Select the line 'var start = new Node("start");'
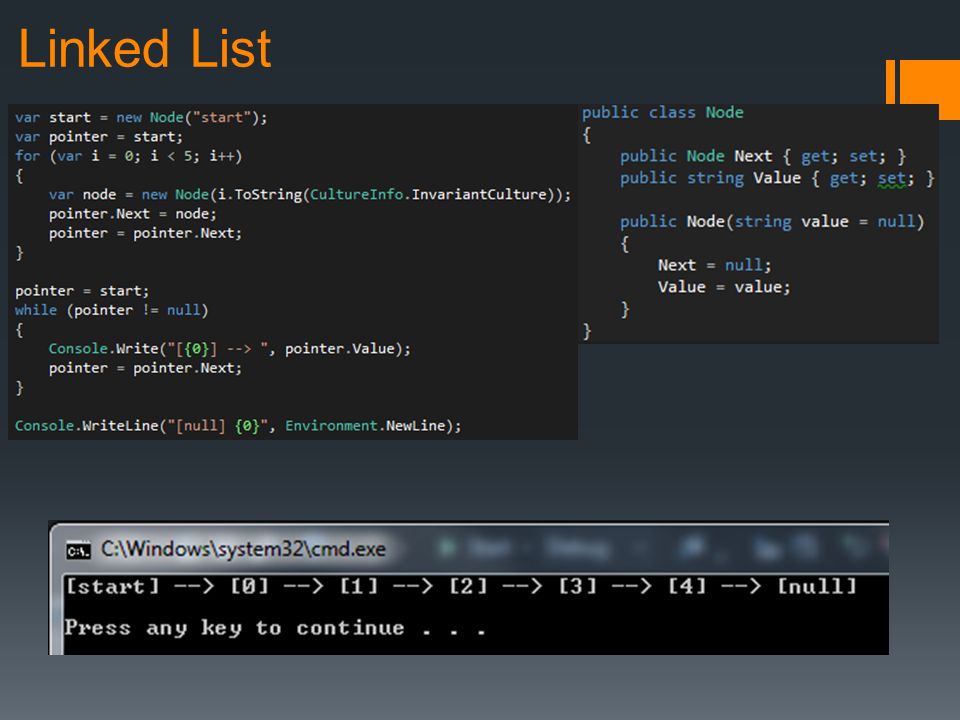Image resolution: width=960 pixels, height=720 pixels. point(141,117)
